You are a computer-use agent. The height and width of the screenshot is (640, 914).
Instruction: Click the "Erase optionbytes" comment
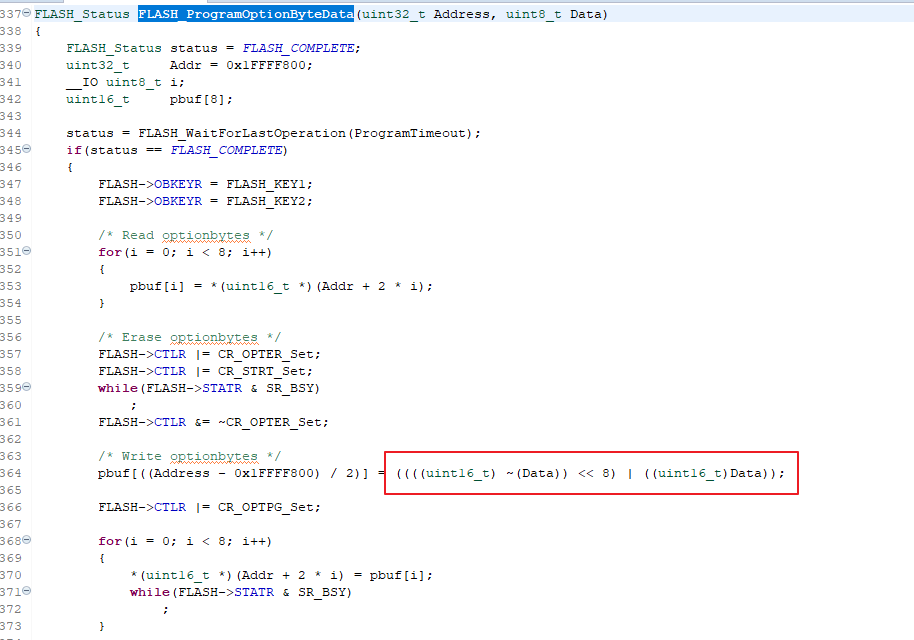(x=189, y=337)
